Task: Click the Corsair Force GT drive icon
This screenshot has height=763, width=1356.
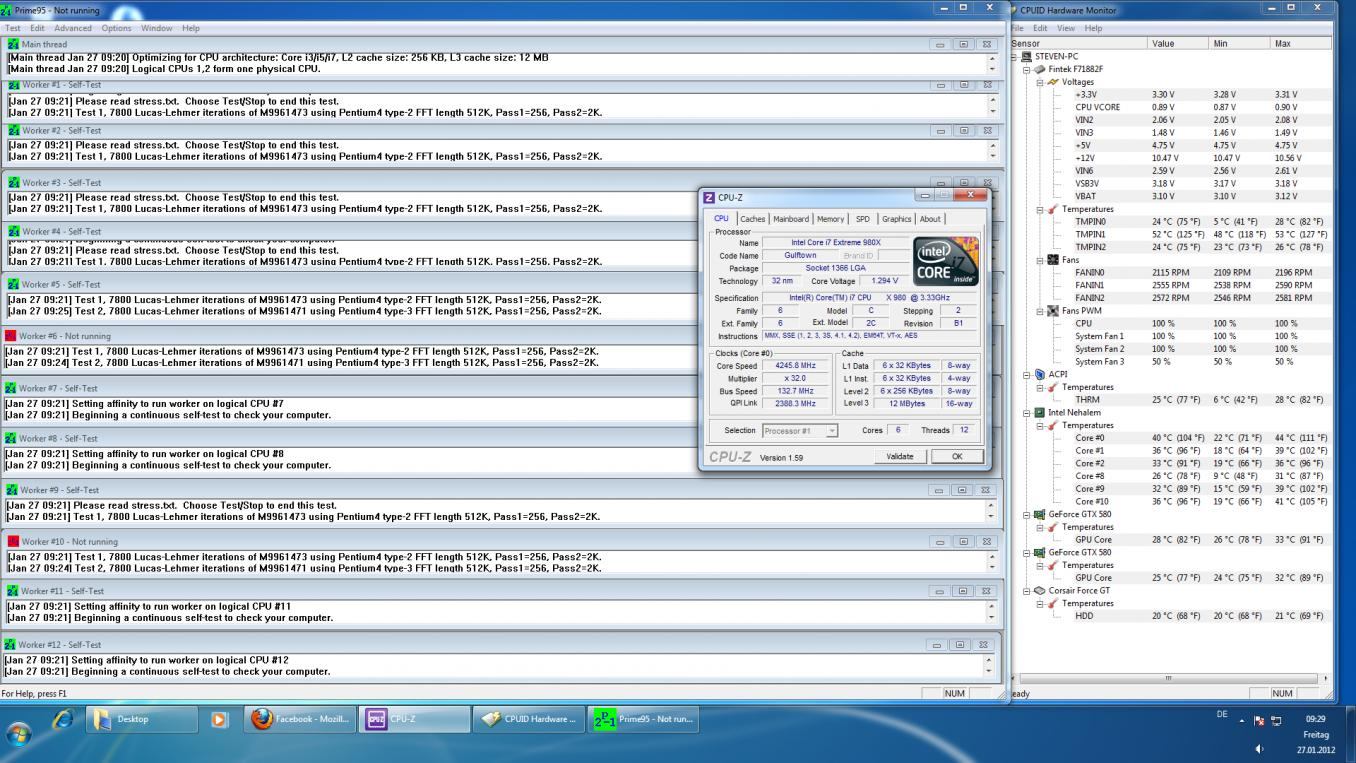Action: (x=1040, y=590)
